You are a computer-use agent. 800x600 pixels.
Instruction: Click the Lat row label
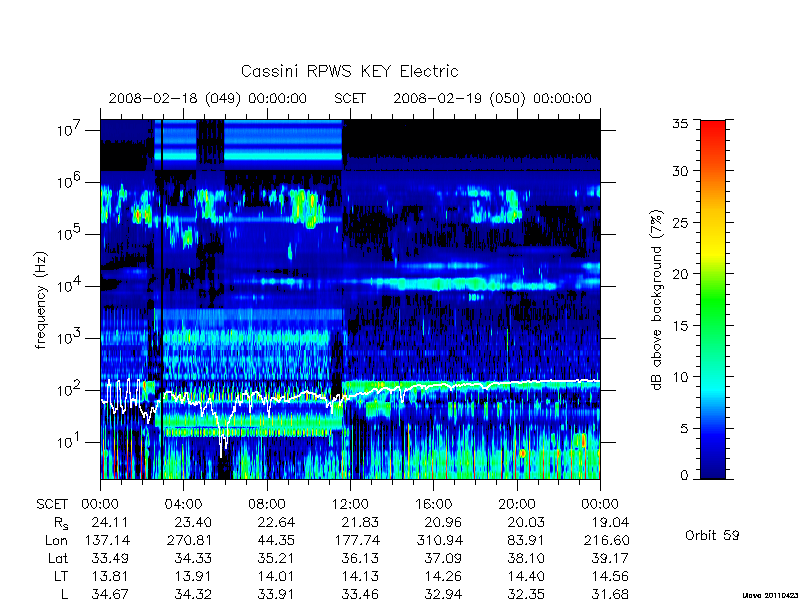[58, 558]
